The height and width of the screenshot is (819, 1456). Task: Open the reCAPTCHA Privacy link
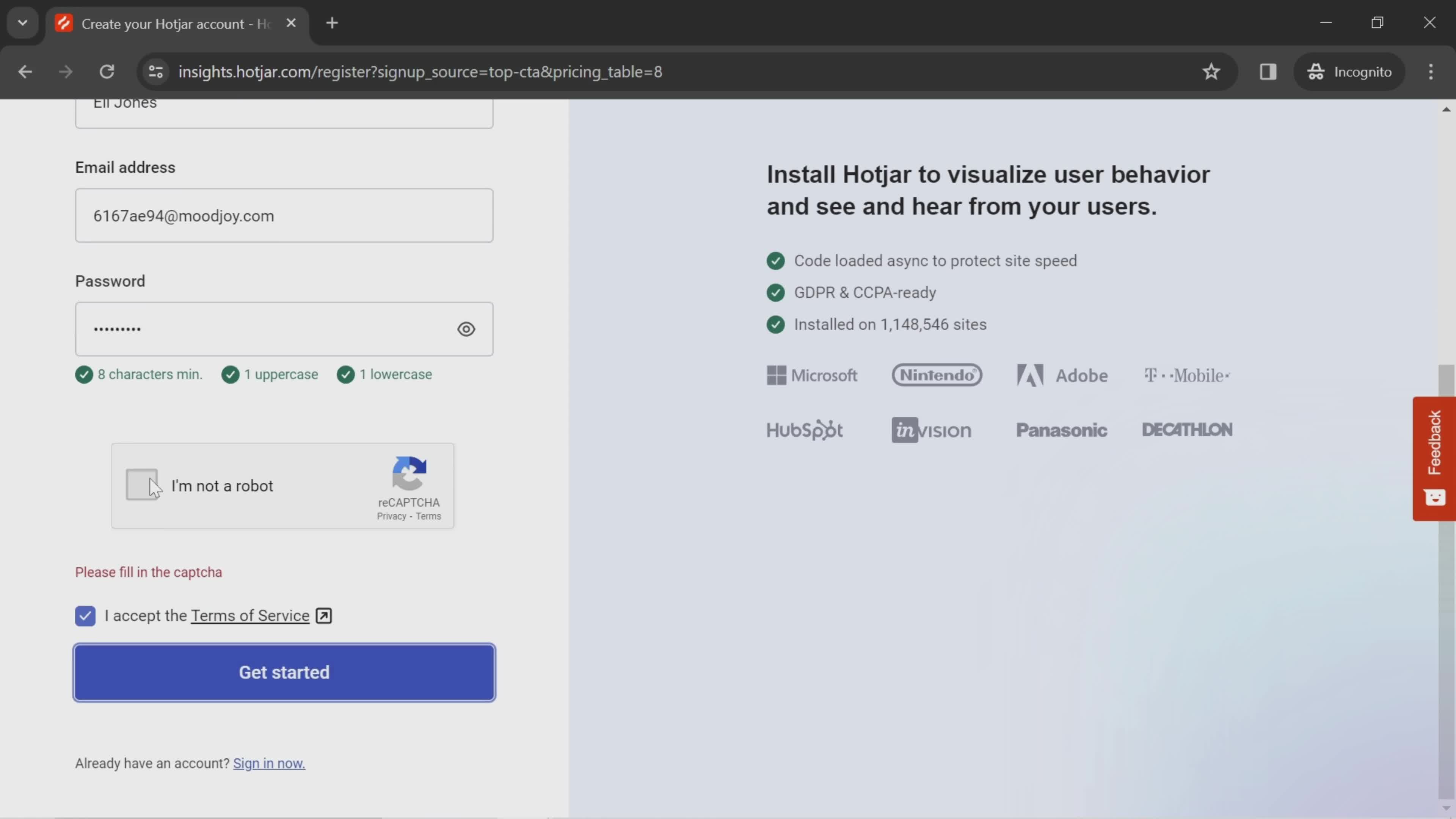(391, 516)
